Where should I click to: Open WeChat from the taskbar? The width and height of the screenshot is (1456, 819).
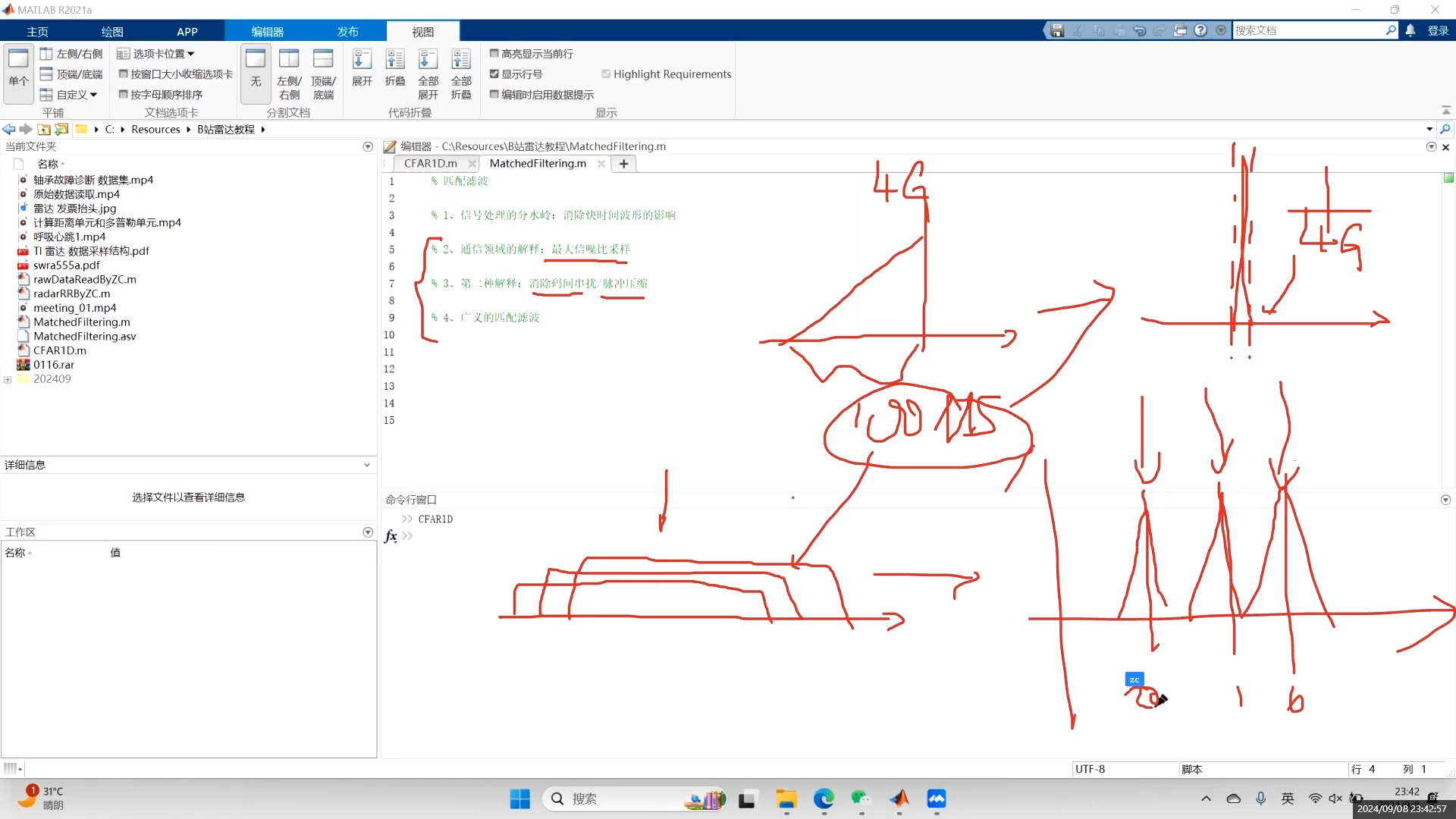(x=861, y=799)
